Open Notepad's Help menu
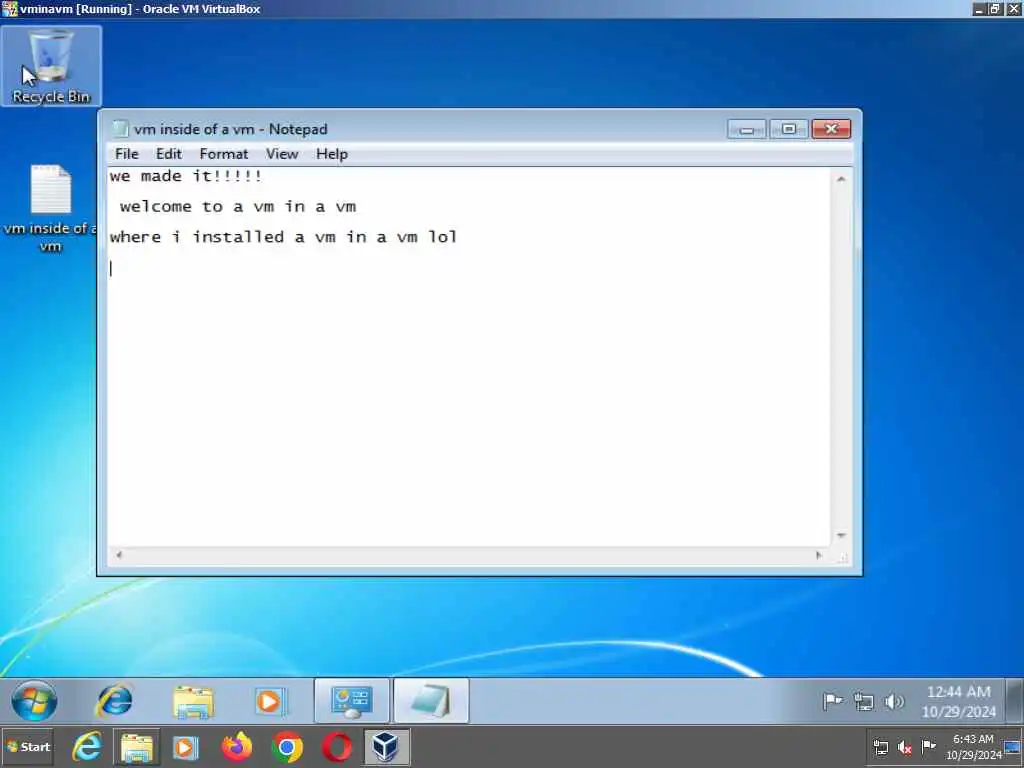Viewport: 1024px width, 768px height. pyautogui.click(x=332, y=154)
